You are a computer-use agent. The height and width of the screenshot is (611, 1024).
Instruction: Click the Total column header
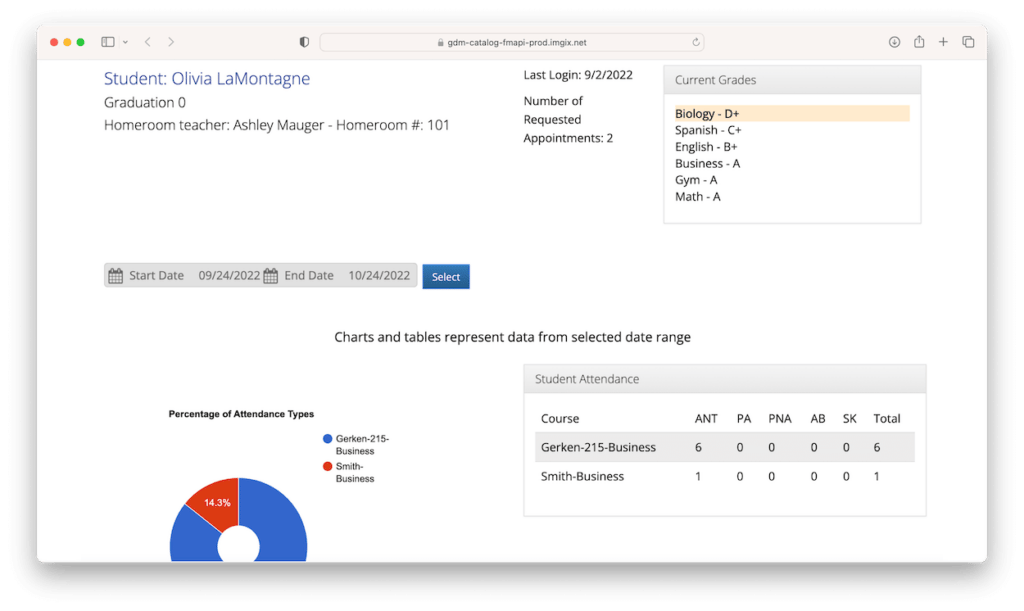coord(887,418)
